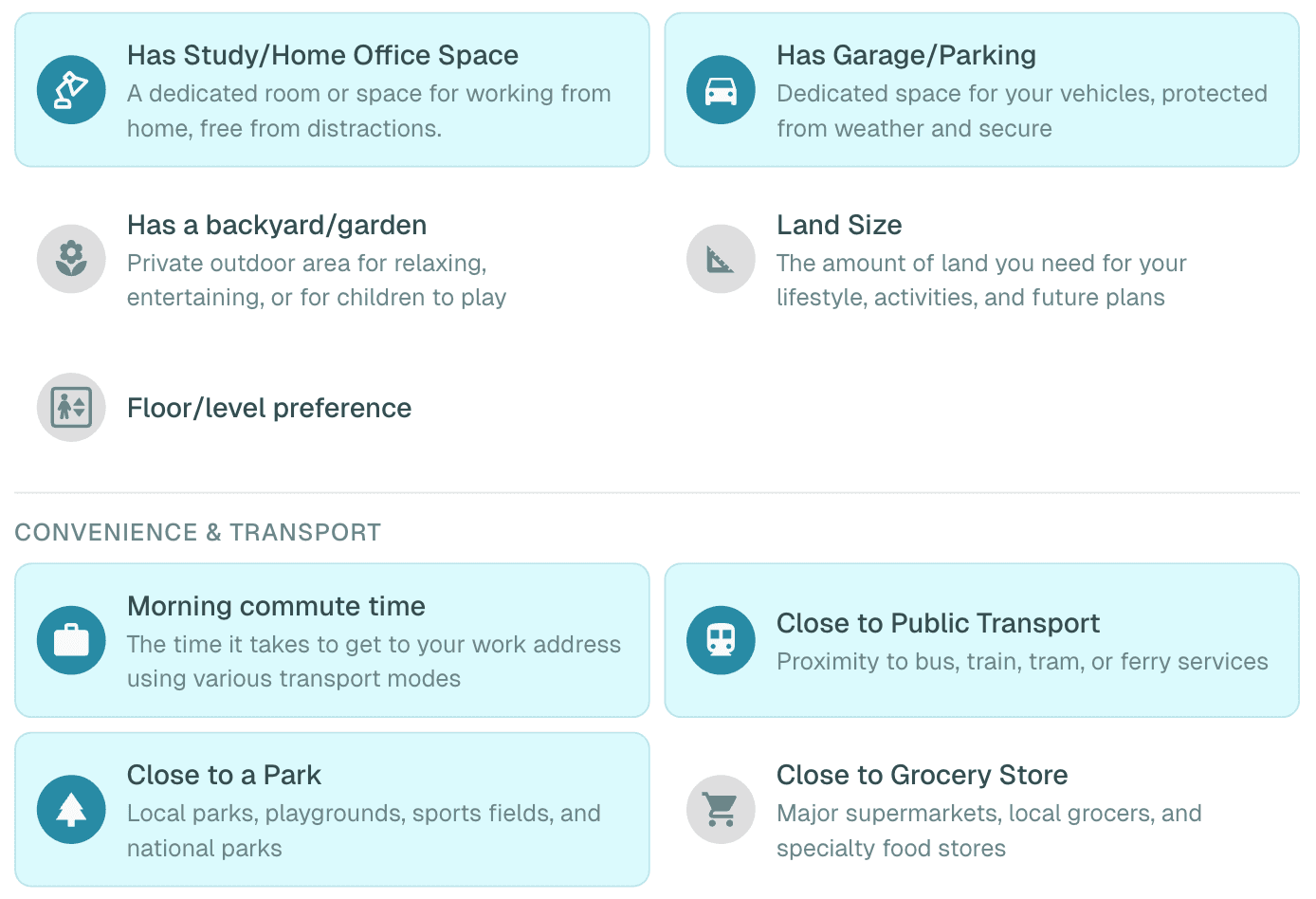Toggle off Morning commute time card
Image resolution: width=1316 pixels, height=899 pixels.
coord(332,640)
